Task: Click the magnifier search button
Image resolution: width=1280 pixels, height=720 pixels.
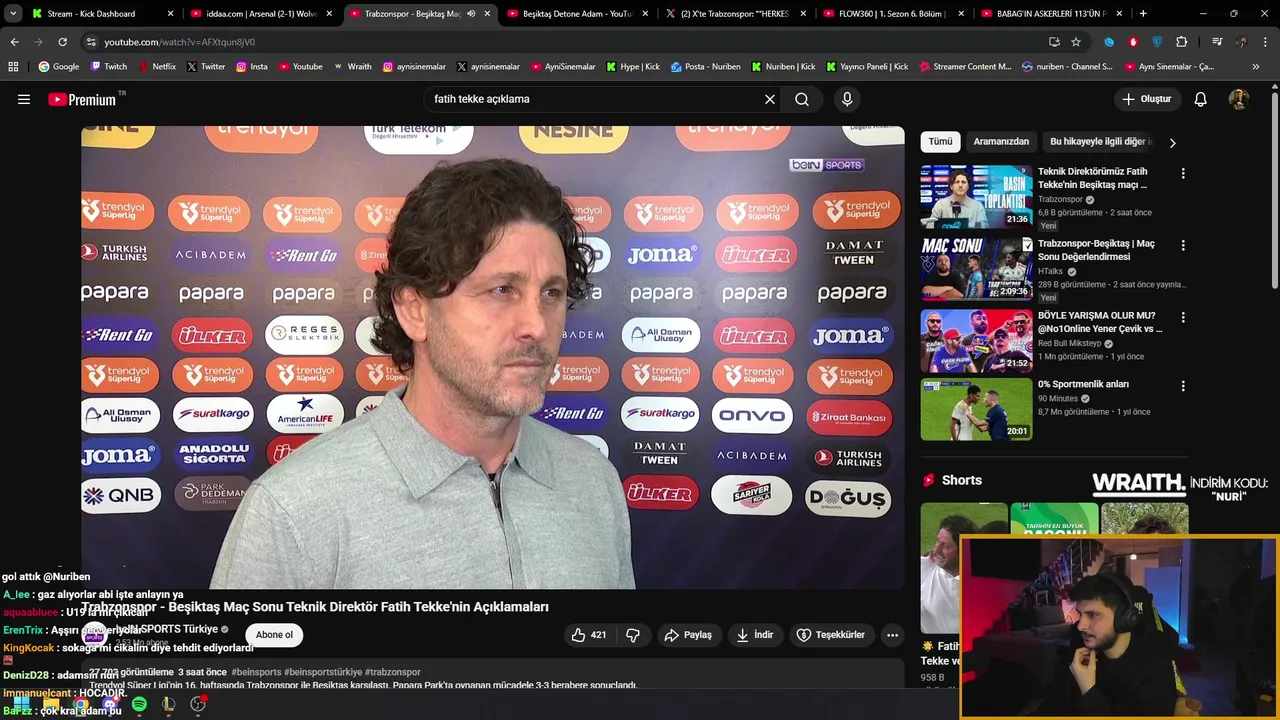Action: (x=802, y=99)
